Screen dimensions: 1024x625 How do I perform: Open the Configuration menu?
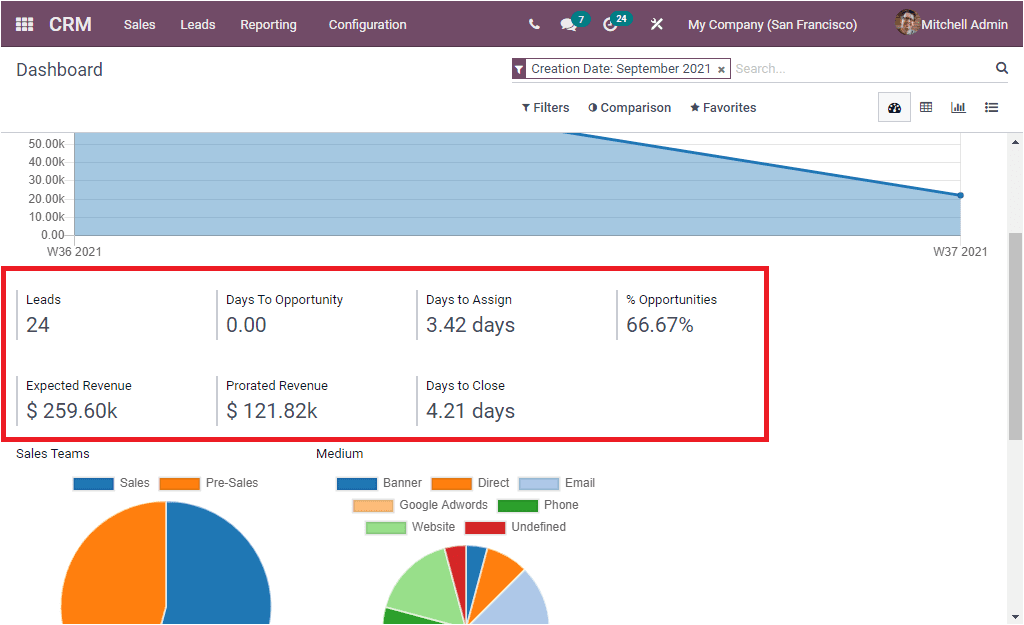367,24
